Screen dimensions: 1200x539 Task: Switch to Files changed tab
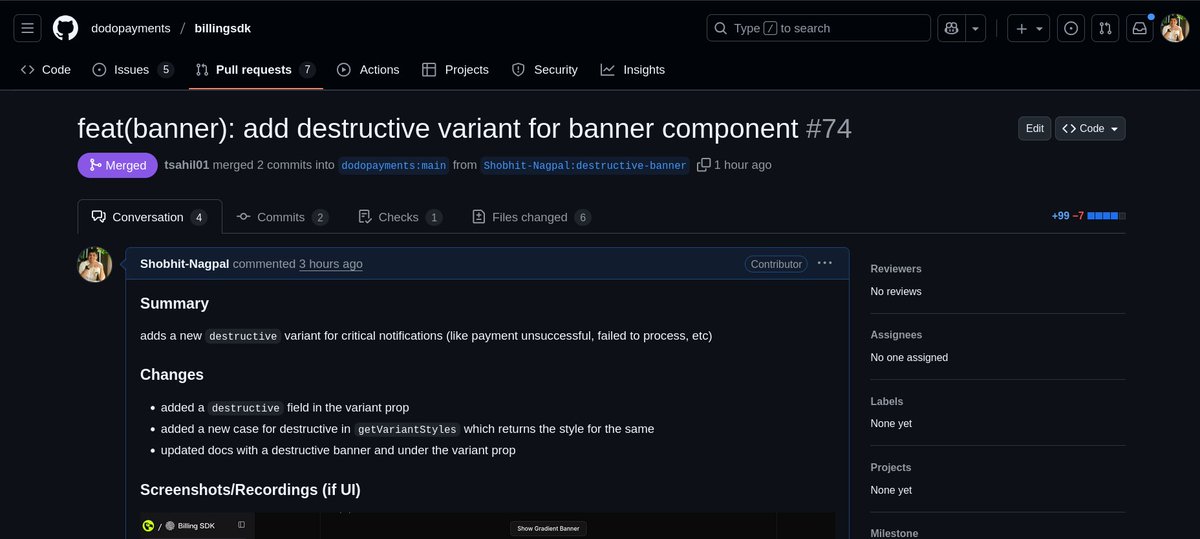[x=531, y=217]
